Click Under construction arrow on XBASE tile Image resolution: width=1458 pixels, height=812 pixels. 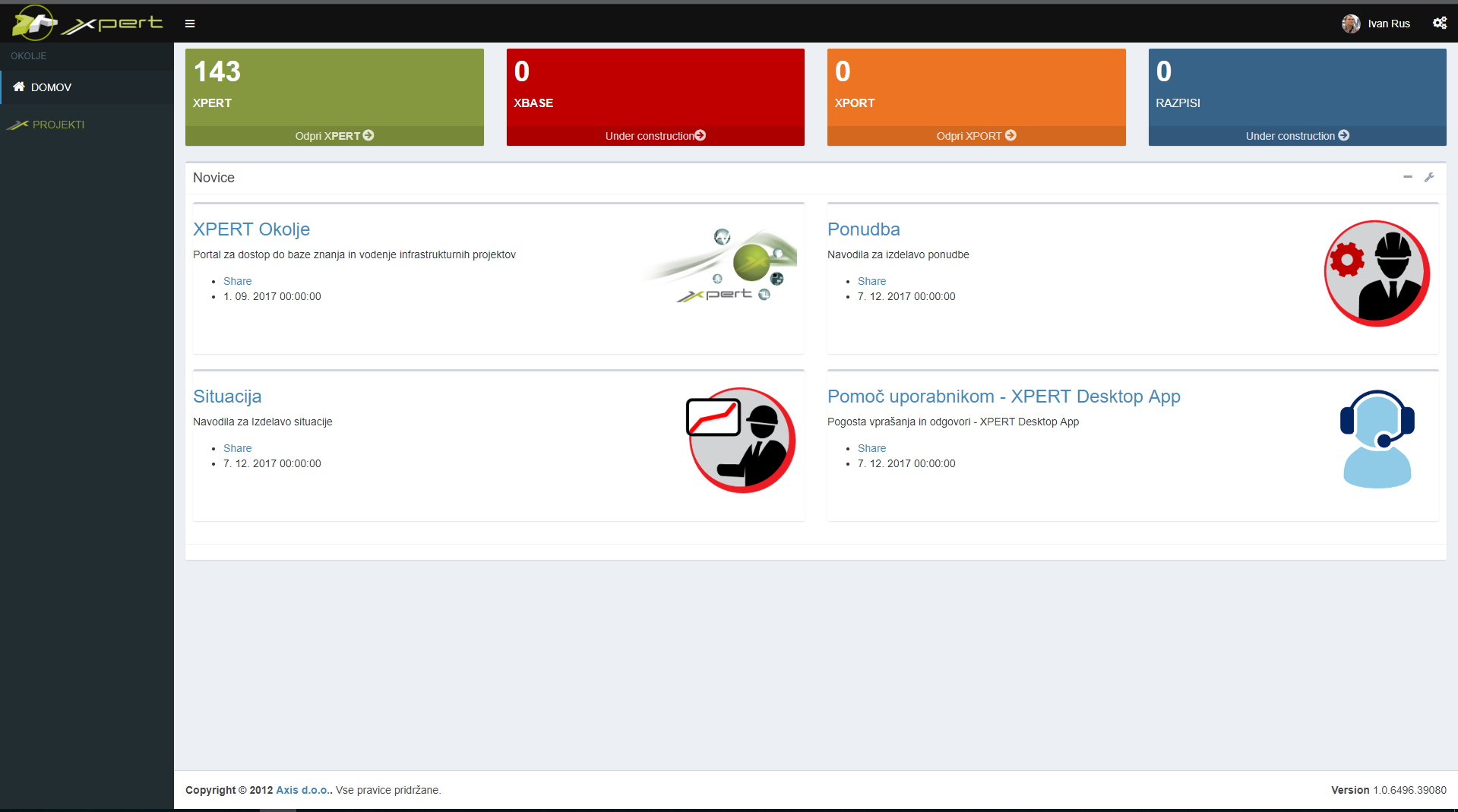coord(701,135)
